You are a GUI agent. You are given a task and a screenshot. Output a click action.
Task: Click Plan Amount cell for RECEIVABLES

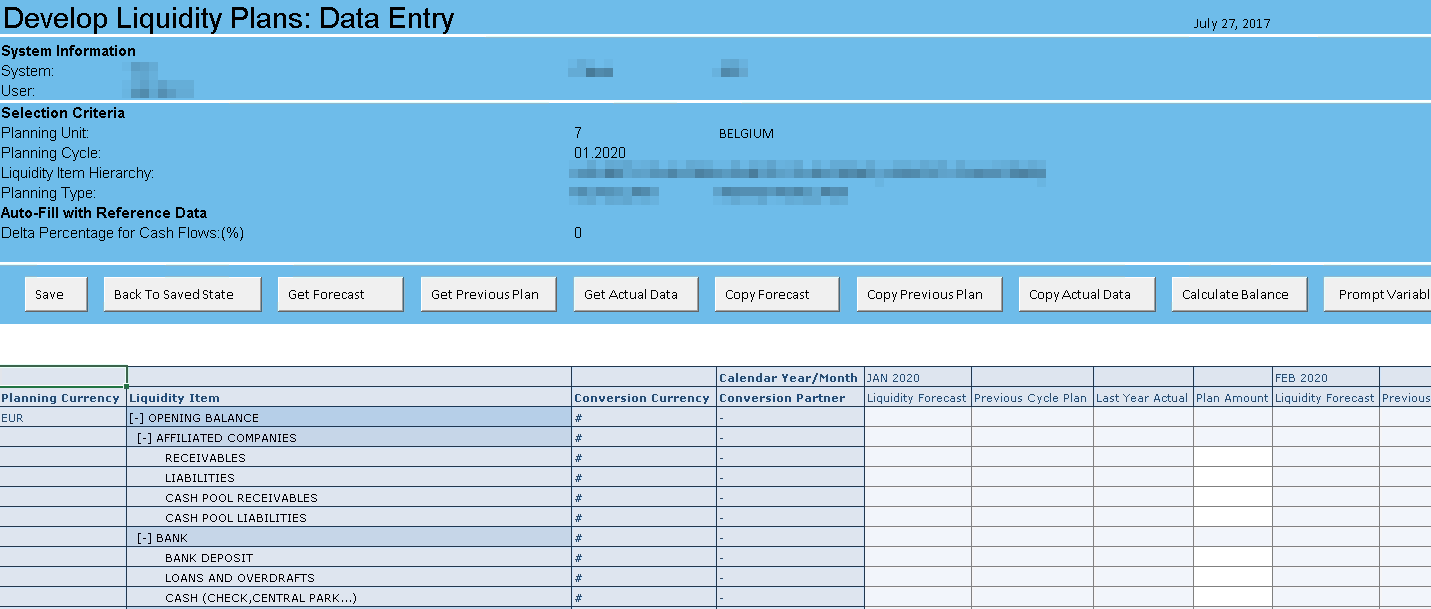point(1232,458)
